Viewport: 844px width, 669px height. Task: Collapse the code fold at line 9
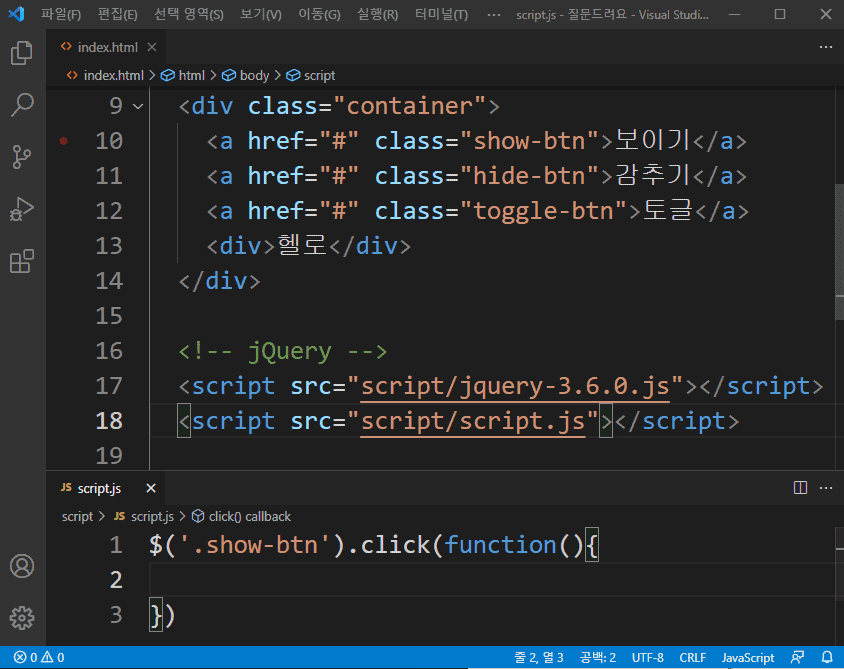[x=138, y=106]
